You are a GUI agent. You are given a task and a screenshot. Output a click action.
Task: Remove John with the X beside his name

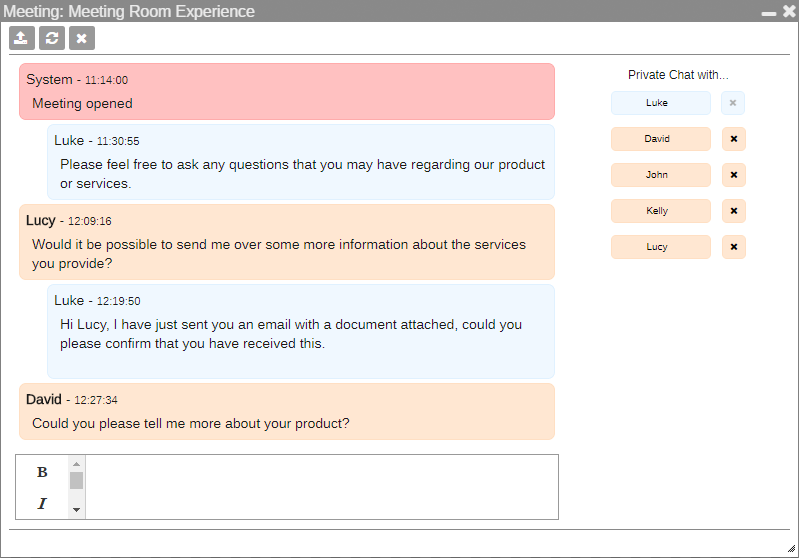(x=734, y=175)
